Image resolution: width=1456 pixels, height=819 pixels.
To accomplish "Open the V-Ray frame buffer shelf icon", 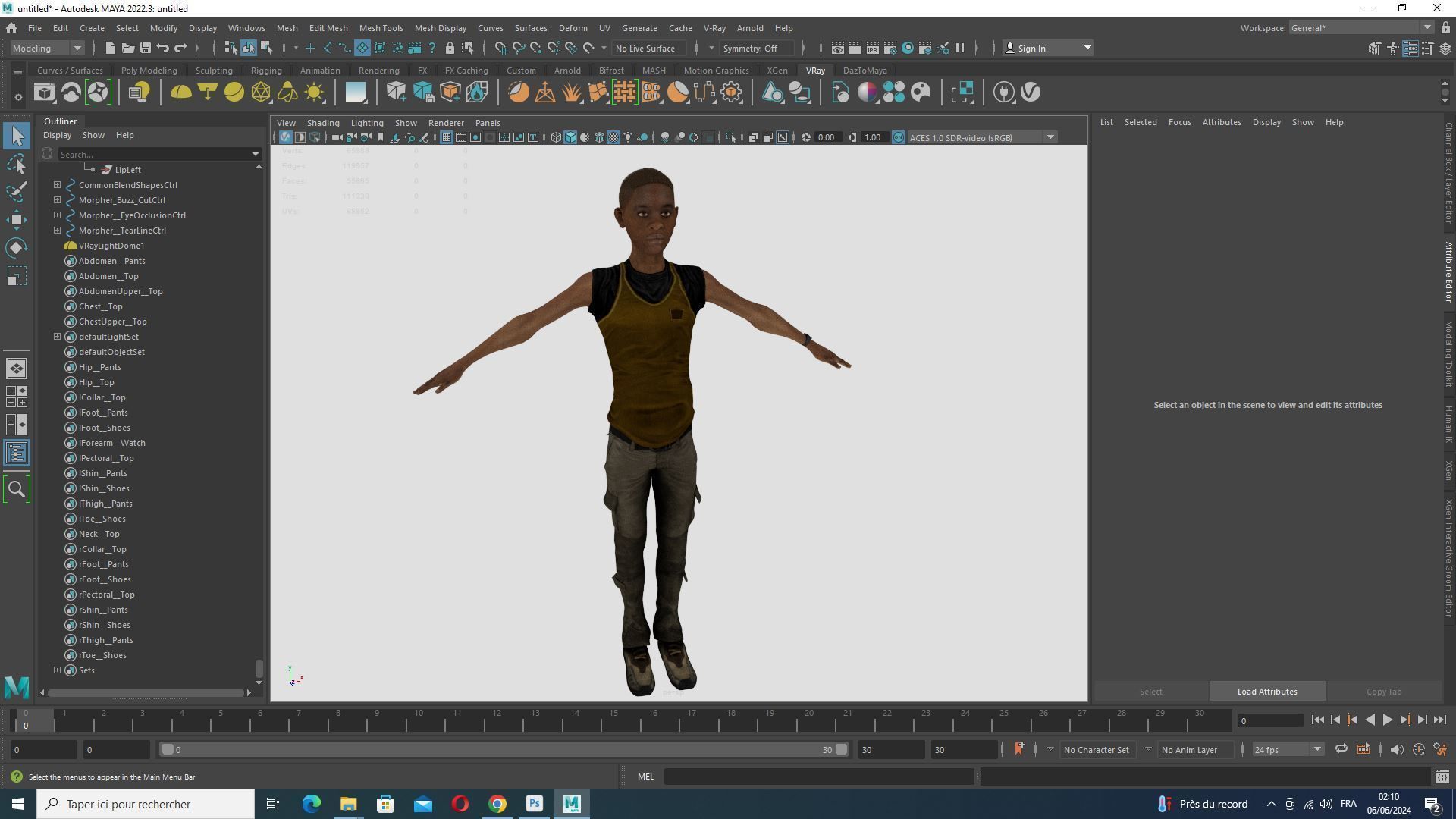I will click(44, 93).
